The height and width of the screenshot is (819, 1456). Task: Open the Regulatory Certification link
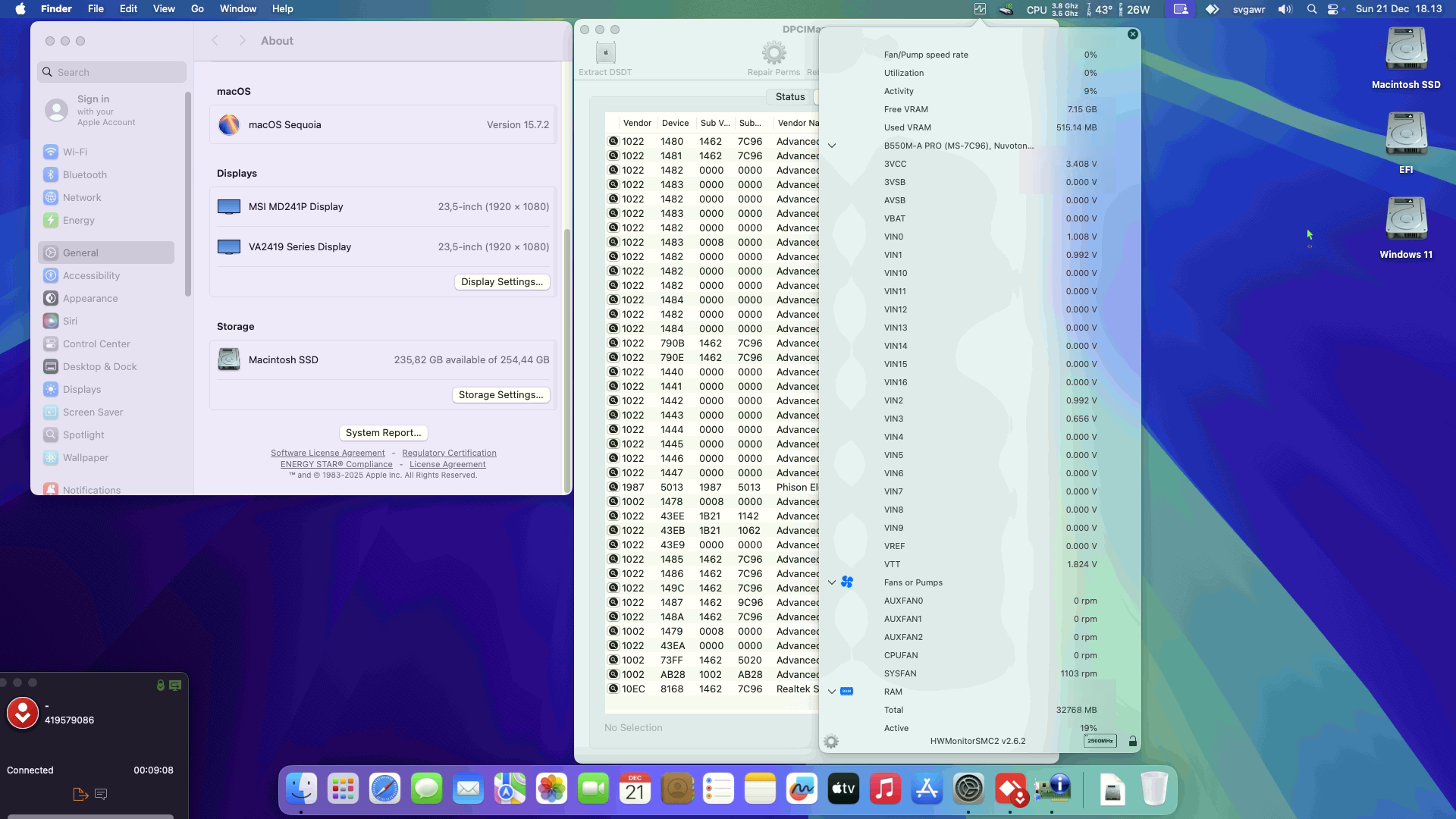coord(449,453)
